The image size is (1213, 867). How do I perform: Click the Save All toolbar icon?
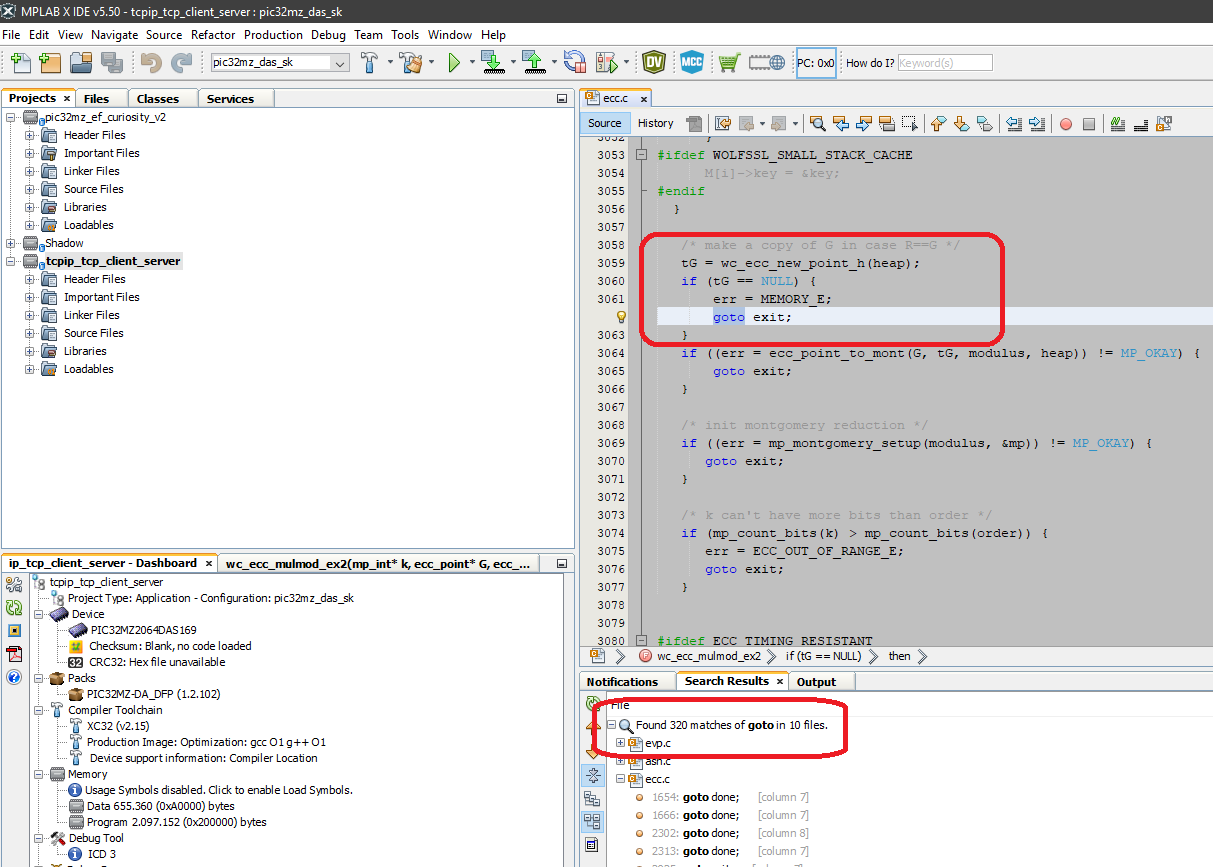pyautogui.click(x=111, y=63)
